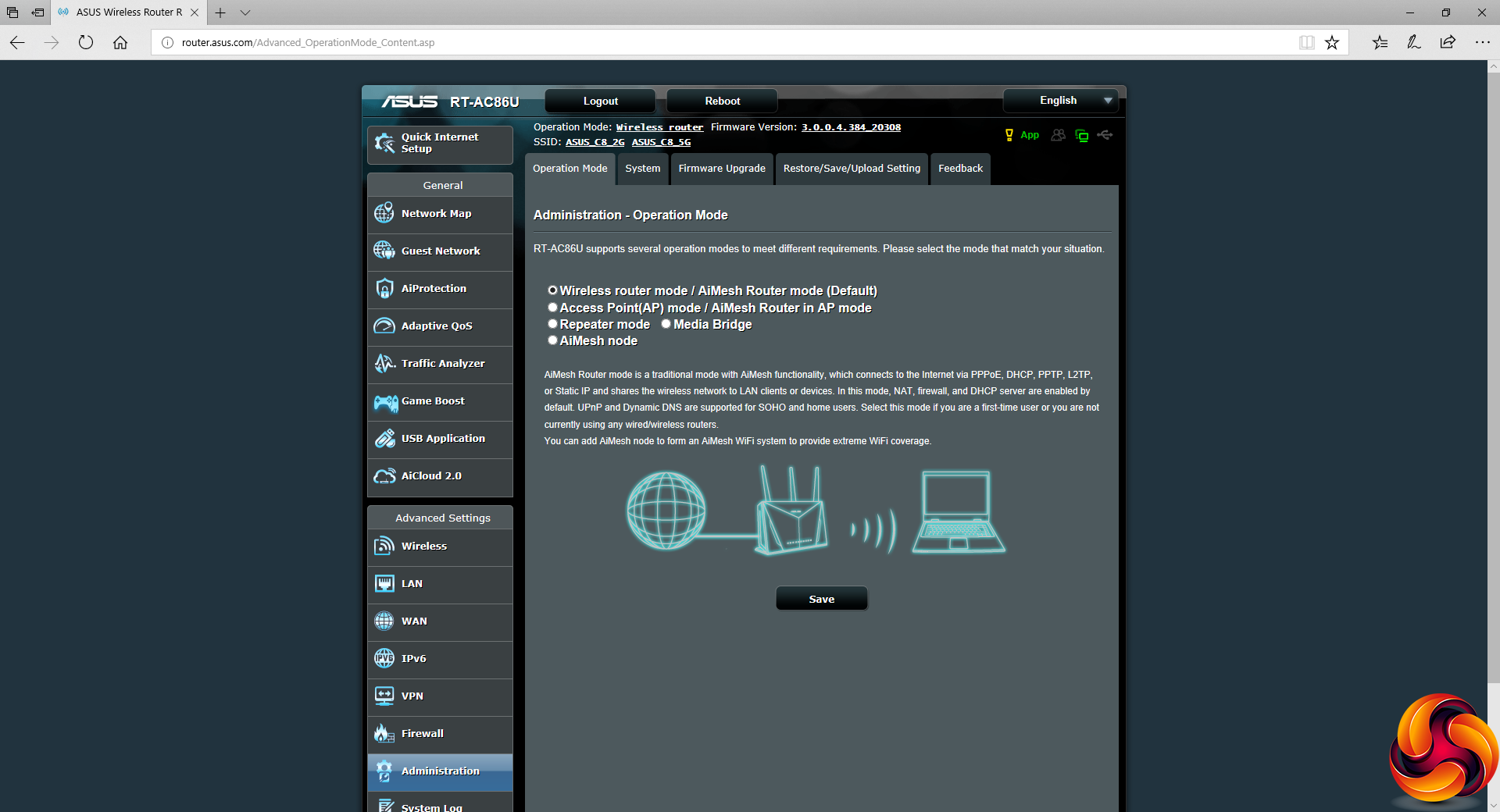This screenshot has width=1500, height=812.
Task: Click the network clients status icon
Action: (x=1082, y=135)
